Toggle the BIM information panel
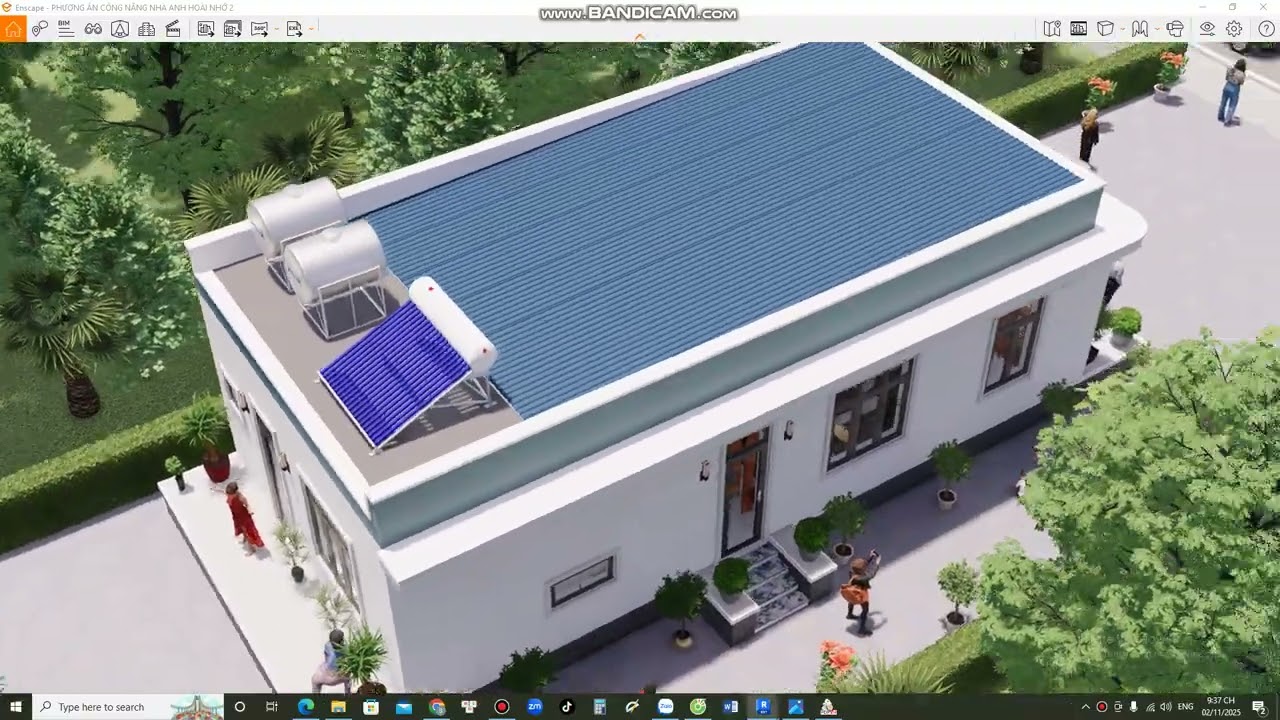The image size is (1280, 720). point(66,29)
